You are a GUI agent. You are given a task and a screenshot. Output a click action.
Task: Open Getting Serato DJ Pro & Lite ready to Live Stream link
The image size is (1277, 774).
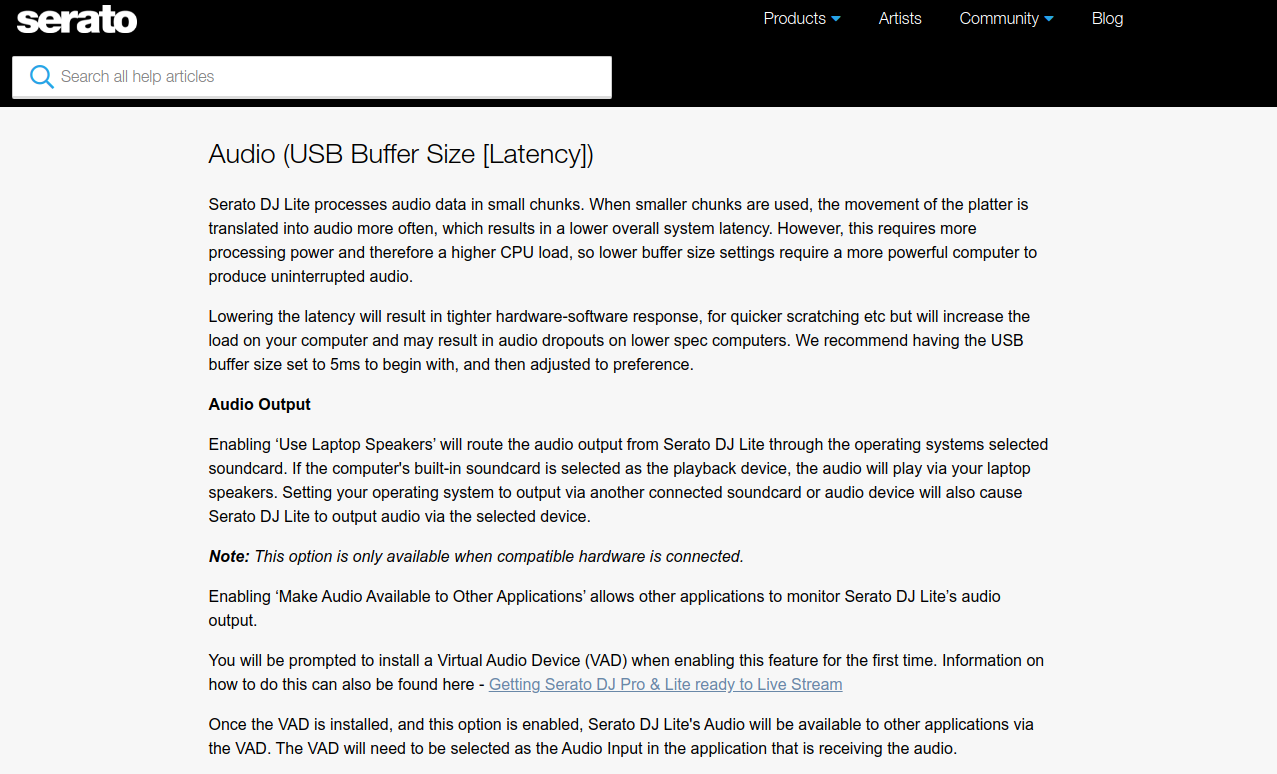pos(665,684)
